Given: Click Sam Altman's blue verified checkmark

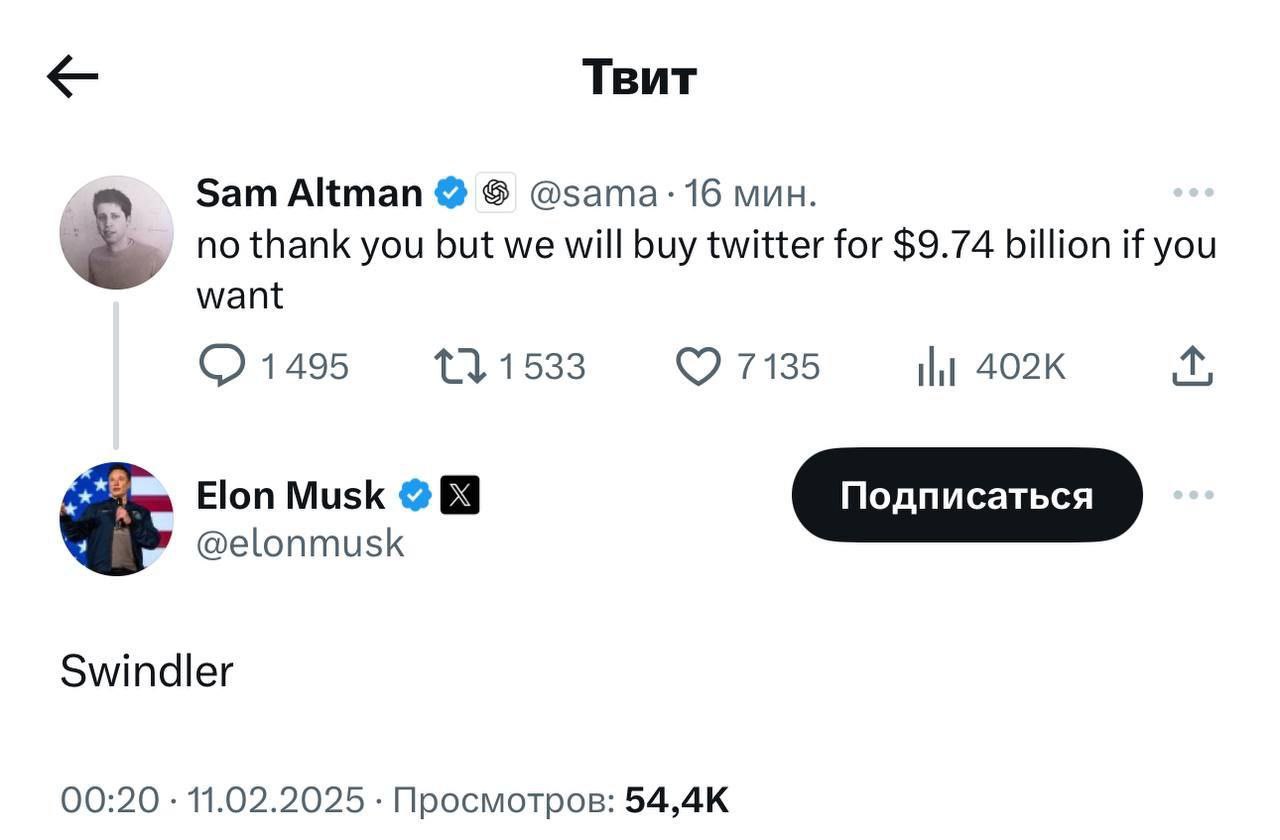Looking at the screenshot, I should [x=451, y=193].
